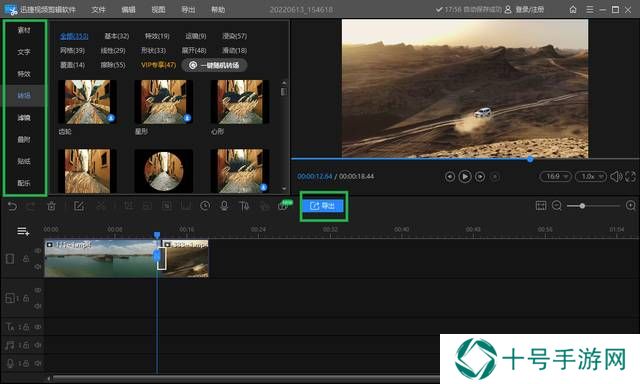Adjust the timeline zoom slider handle
This screenshot has width=640, height=384.
[x=582, y=206]
